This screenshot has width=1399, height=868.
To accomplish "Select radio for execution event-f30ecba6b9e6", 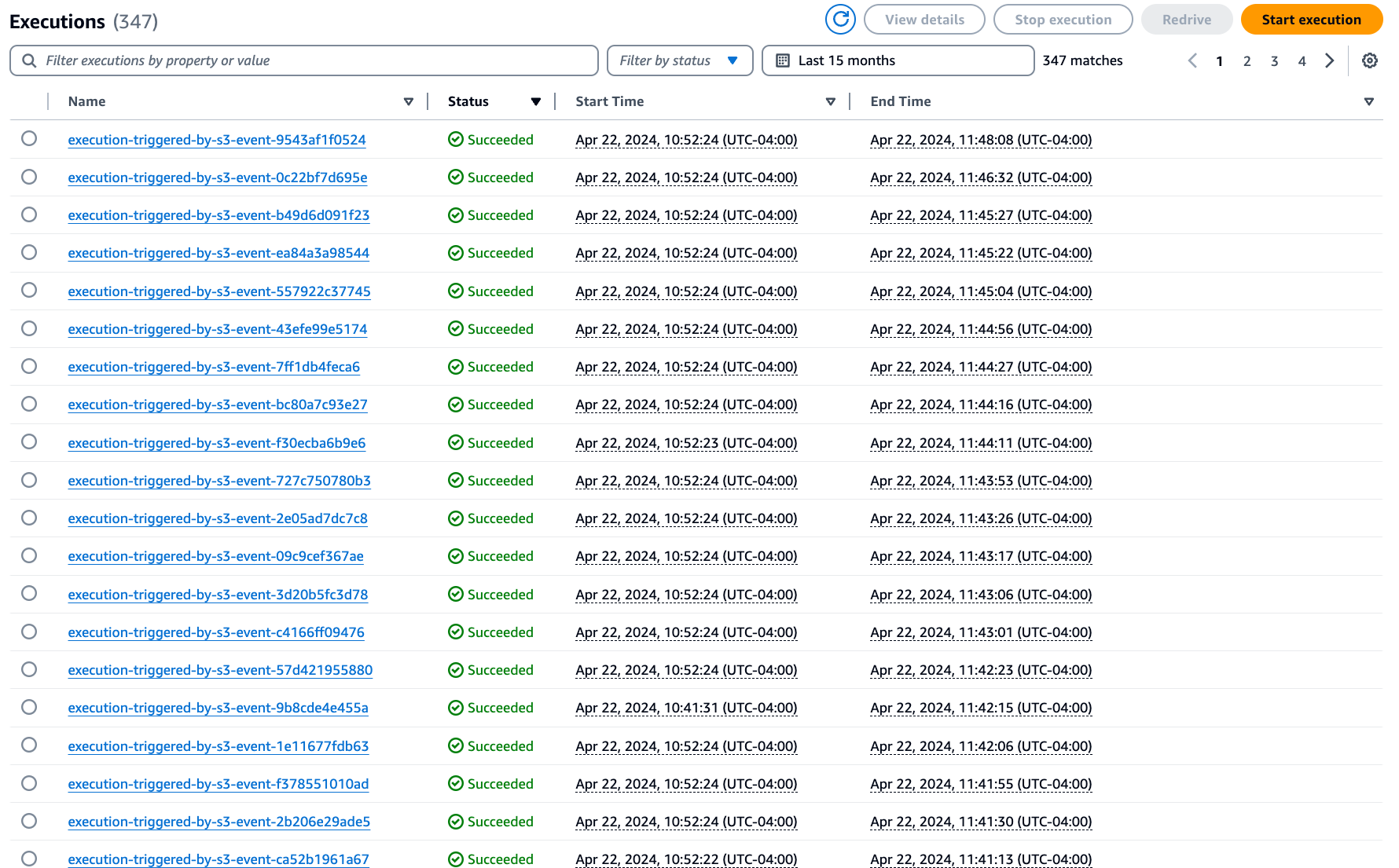I will tap(29, 441).
